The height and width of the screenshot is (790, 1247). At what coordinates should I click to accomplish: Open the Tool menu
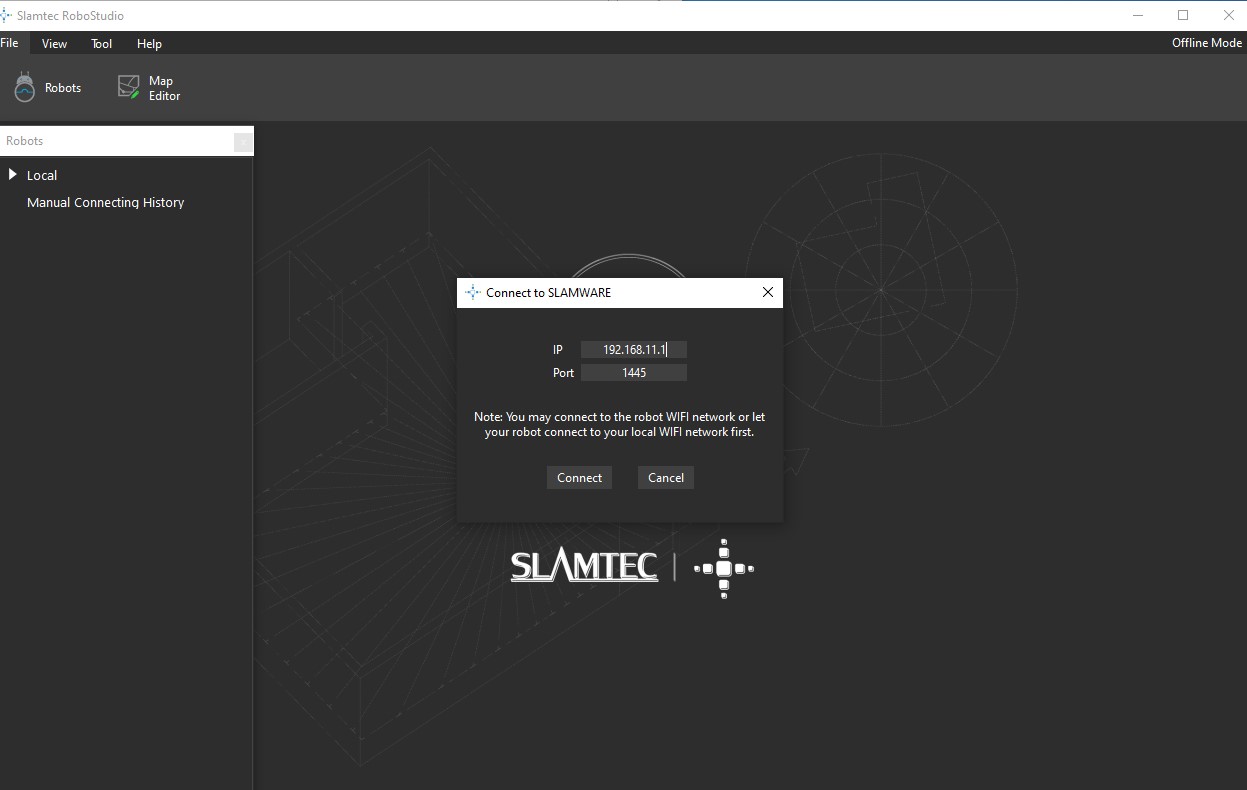102,43
